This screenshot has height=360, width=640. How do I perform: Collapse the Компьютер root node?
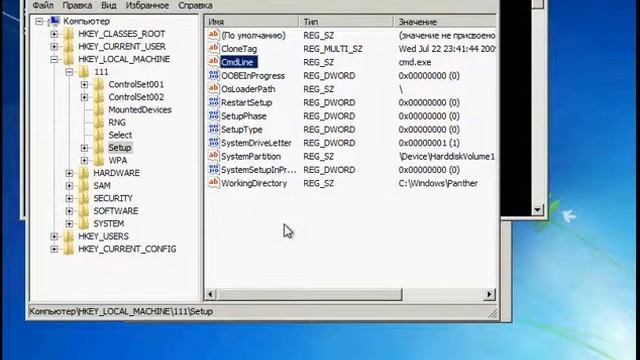39,21
